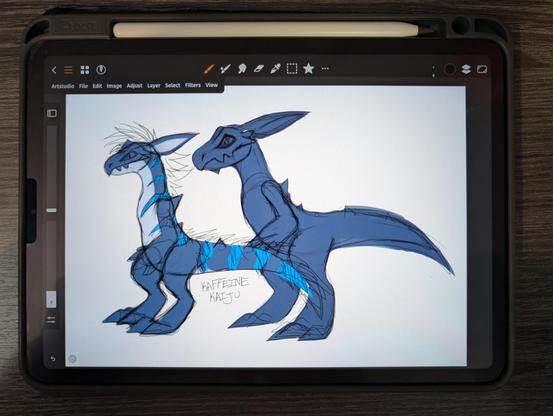Click the back arrow button
The height and width of the screenshot is (416, 553).
54,70
